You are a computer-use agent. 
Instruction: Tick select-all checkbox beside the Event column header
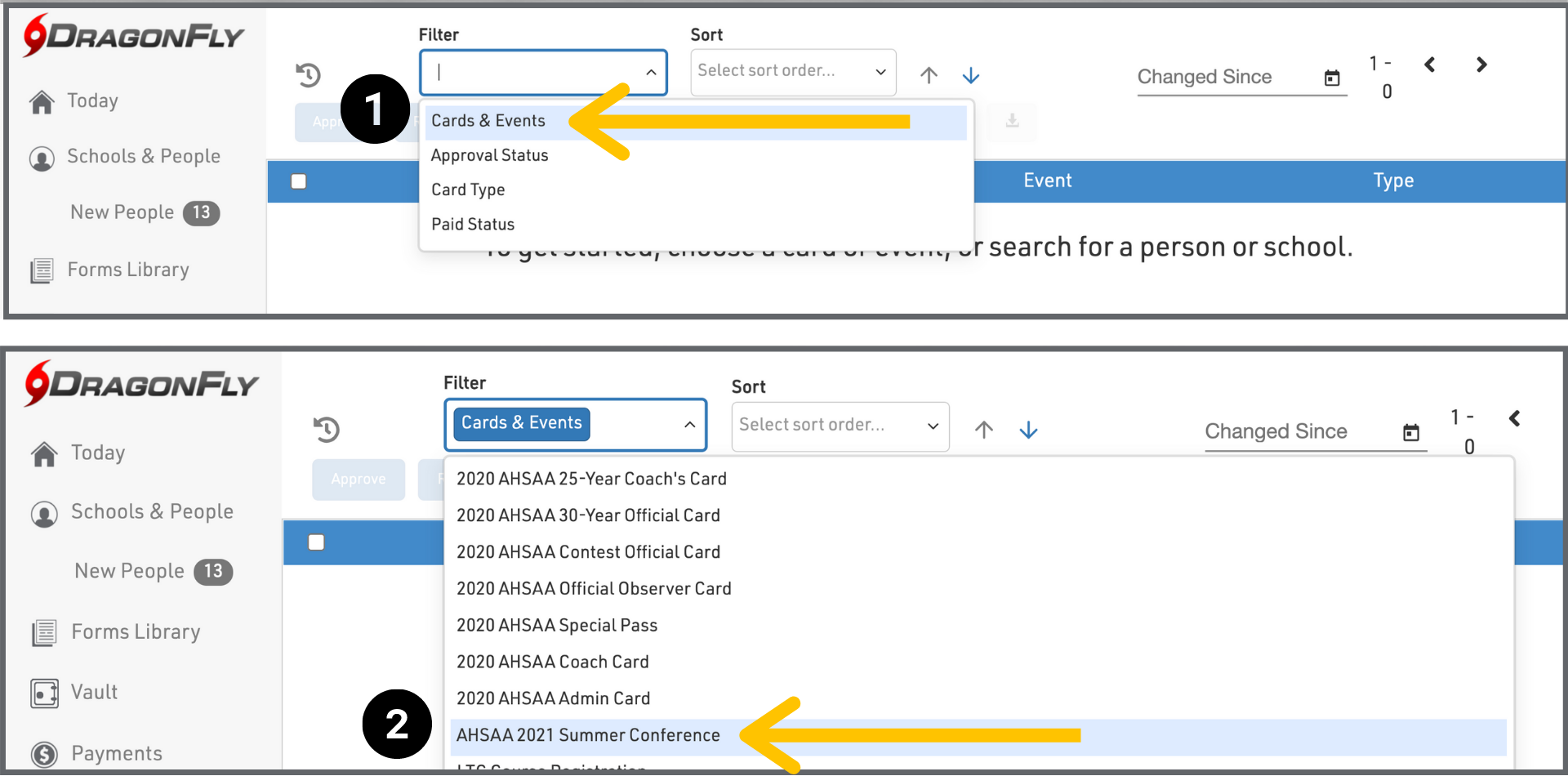(x=299, y=181)
